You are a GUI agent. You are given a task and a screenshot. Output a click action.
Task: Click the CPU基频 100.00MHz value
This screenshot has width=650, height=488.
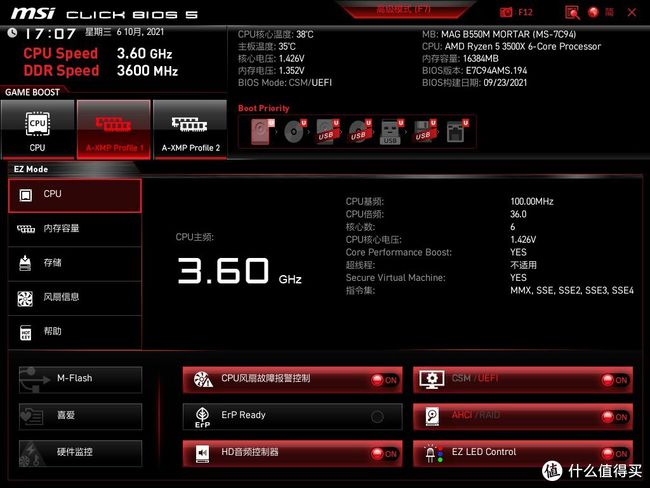tap(532, 202)
